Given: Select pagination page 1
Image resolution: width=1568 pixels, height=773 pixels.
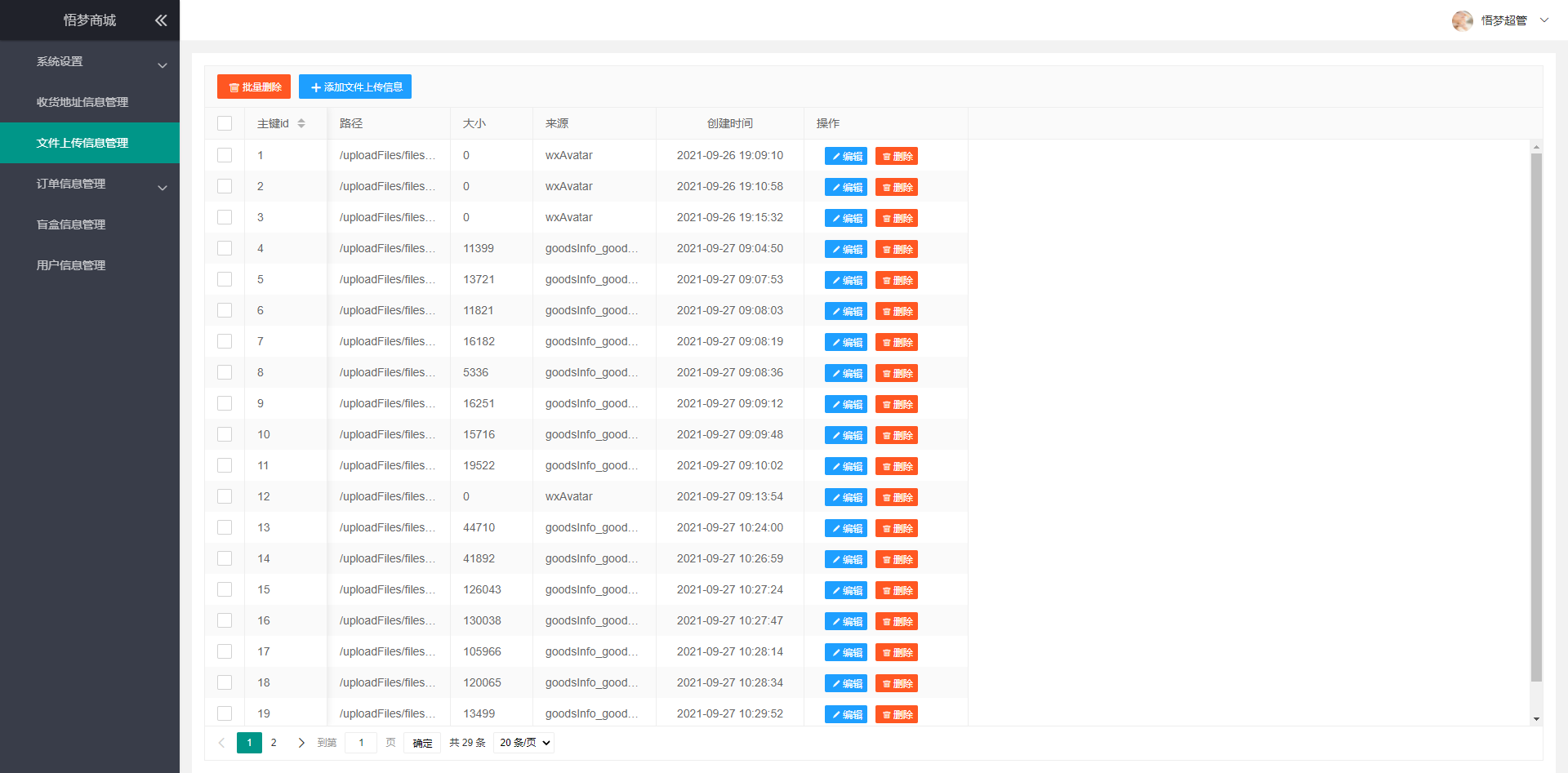Looking at the screenshot, I should (249, 743).
